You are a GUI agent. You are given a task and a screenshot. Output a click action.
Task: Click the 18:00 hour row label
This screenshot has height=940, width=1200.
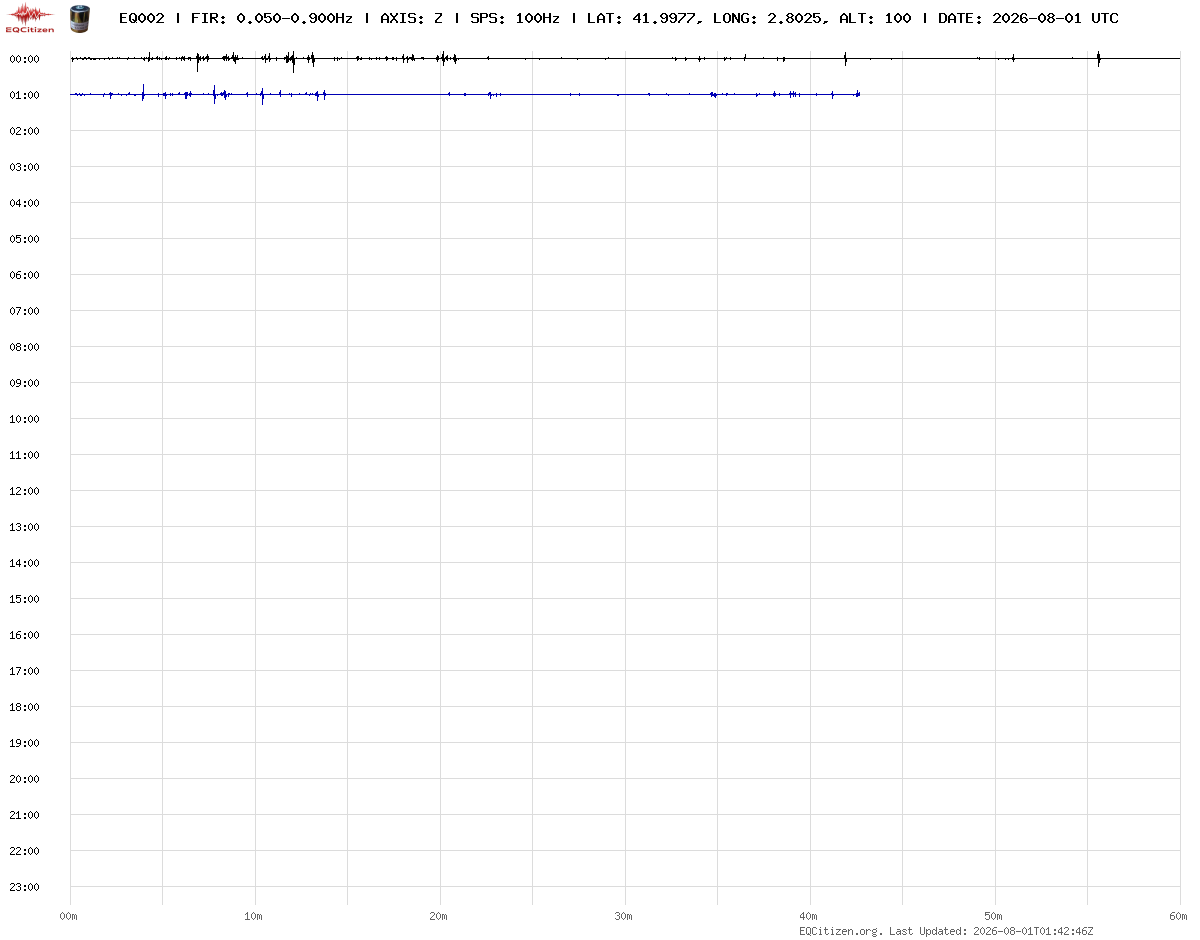pos(24,707)
